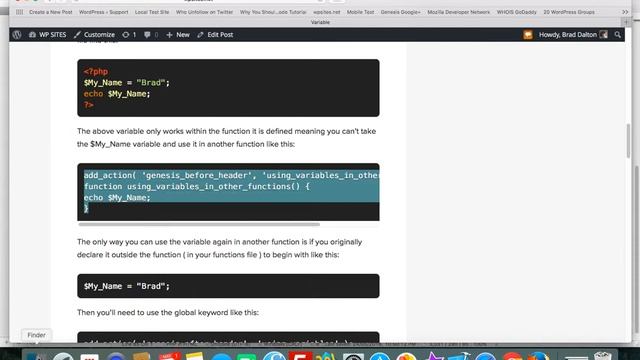640x360 pixels.
Task: Select the Variable browser tab
Action: (x=320, y=22)
